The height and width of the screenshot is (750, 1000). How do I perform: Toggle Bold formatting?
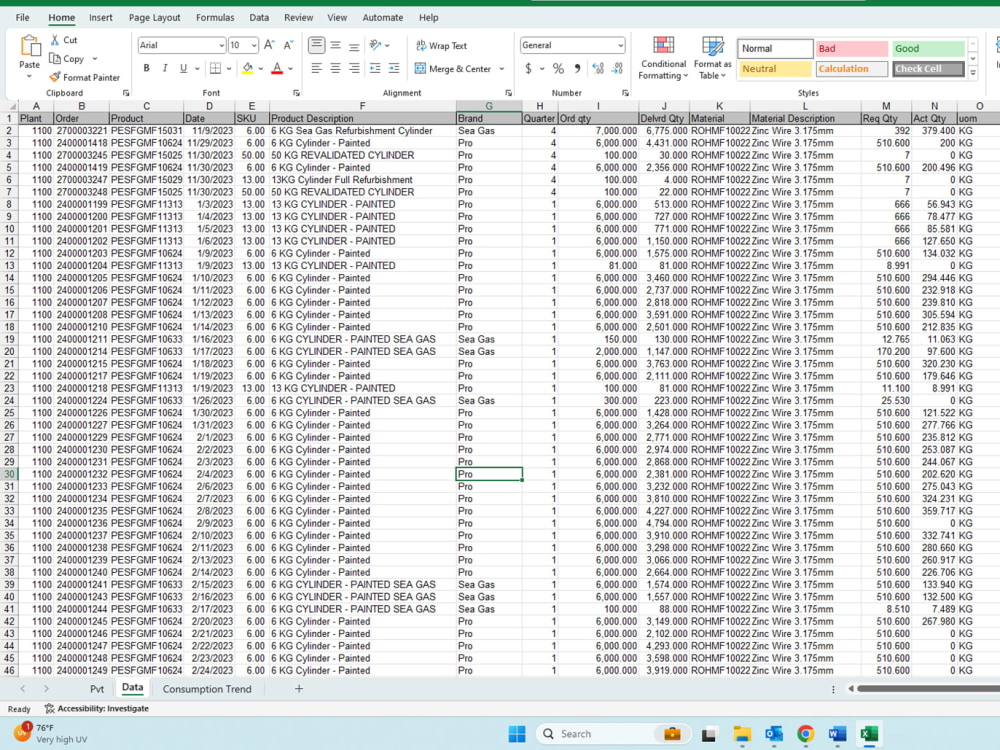pos(147,68)
